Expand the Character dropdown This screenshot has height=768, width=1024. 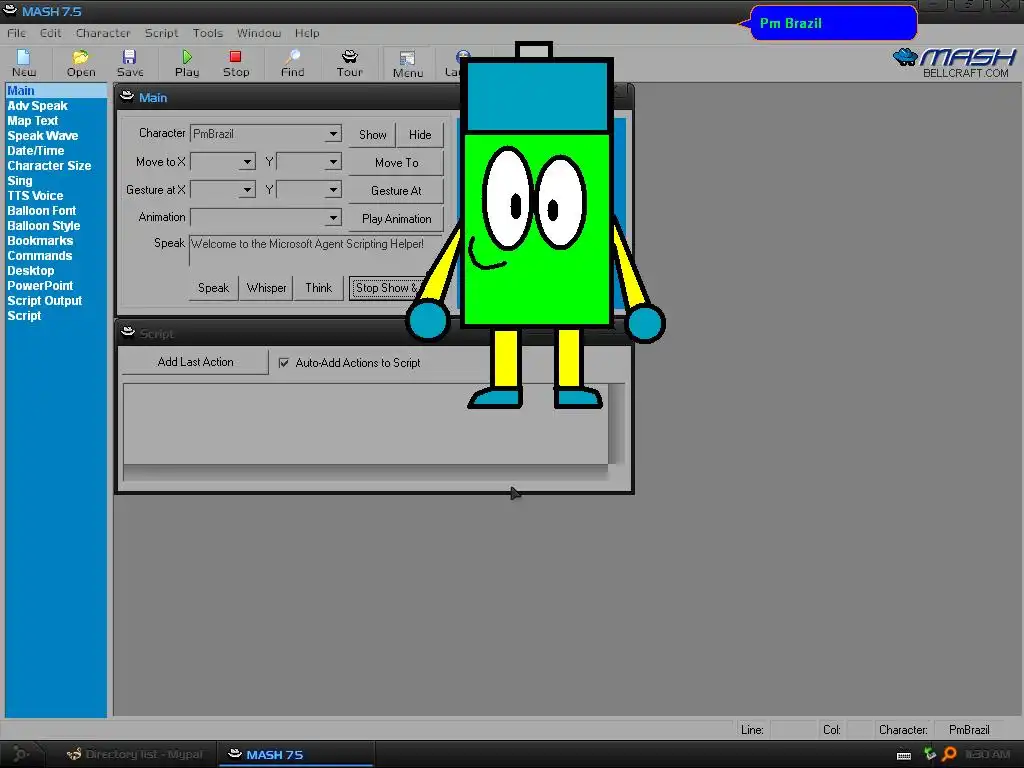(x=333, y=134)
